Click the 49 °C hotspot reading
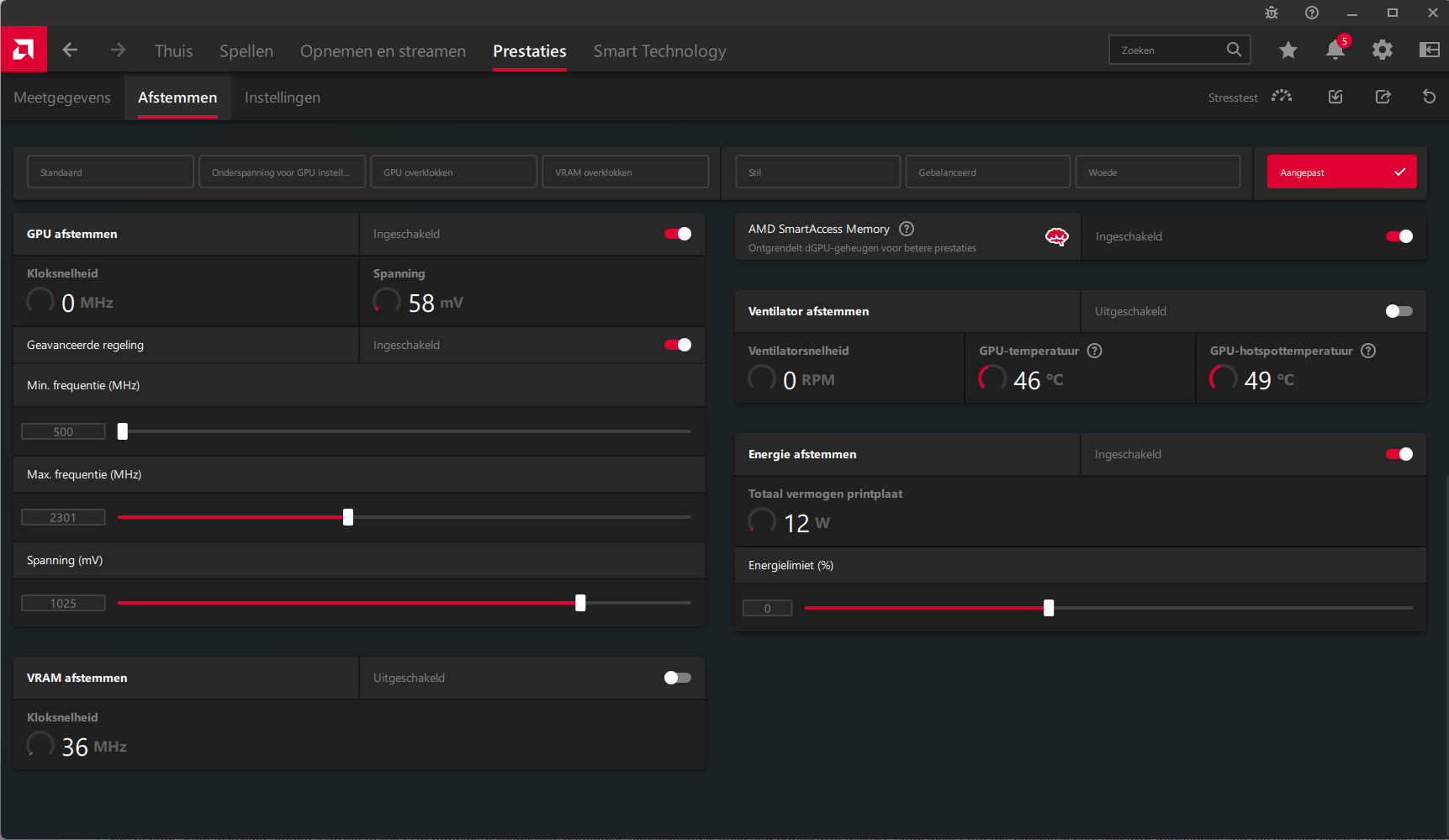The image size is (1449, 840). 1269,380
